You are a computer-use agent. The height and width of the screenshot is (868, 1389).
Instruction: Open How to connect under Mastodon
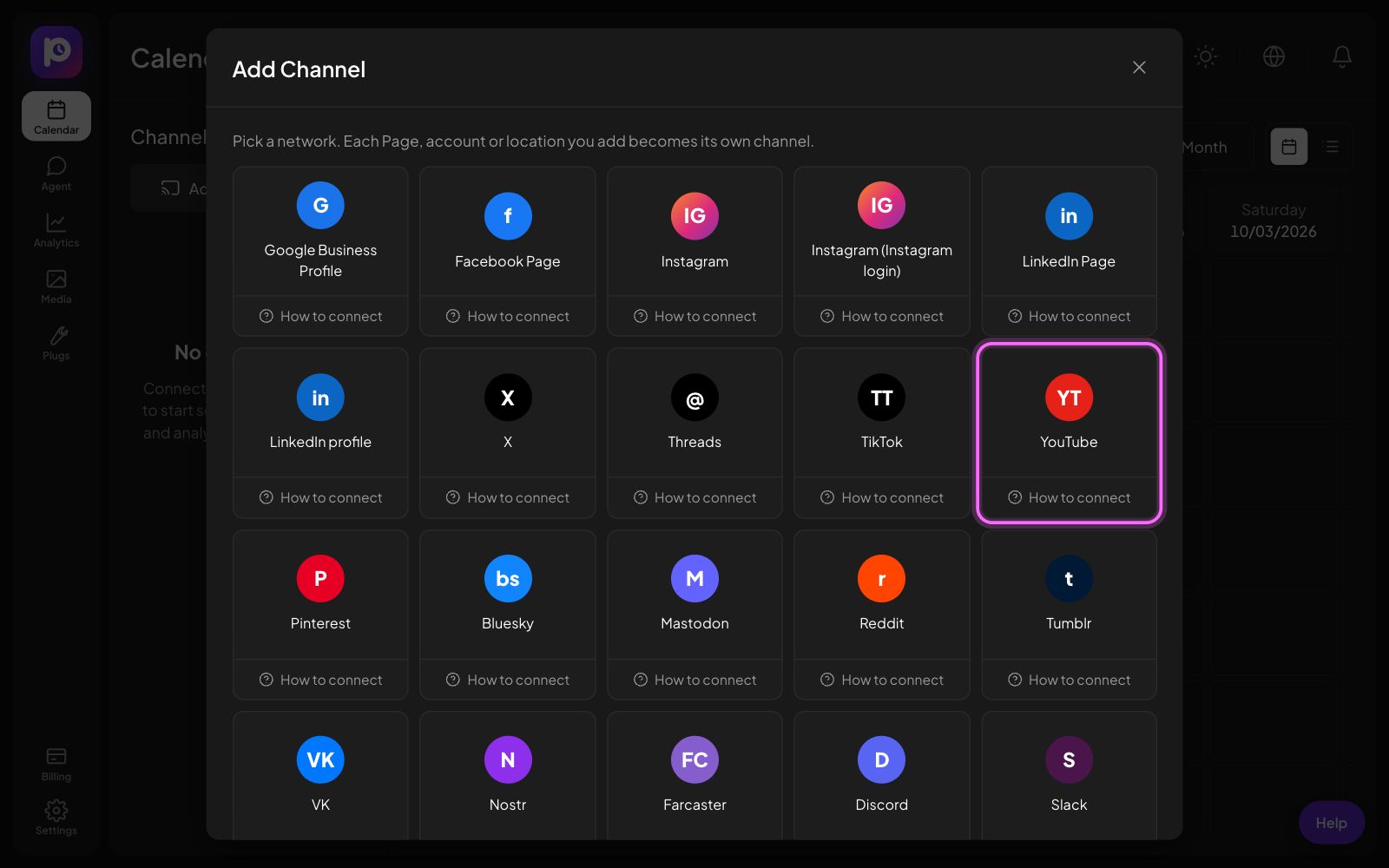(694, 680)
